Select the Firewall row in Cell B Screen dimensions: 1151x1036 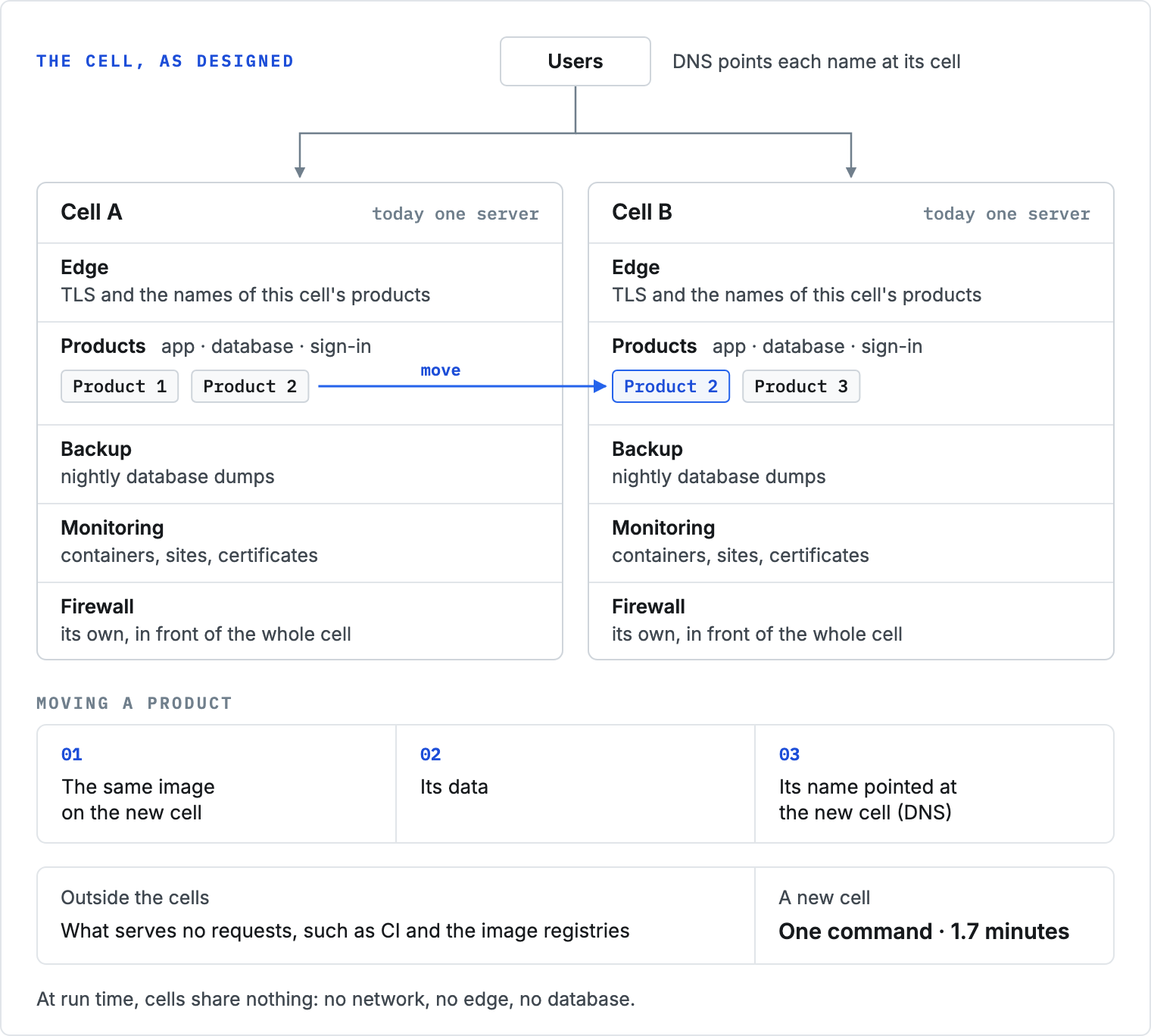pyautogui.click(x=851, y=621)
